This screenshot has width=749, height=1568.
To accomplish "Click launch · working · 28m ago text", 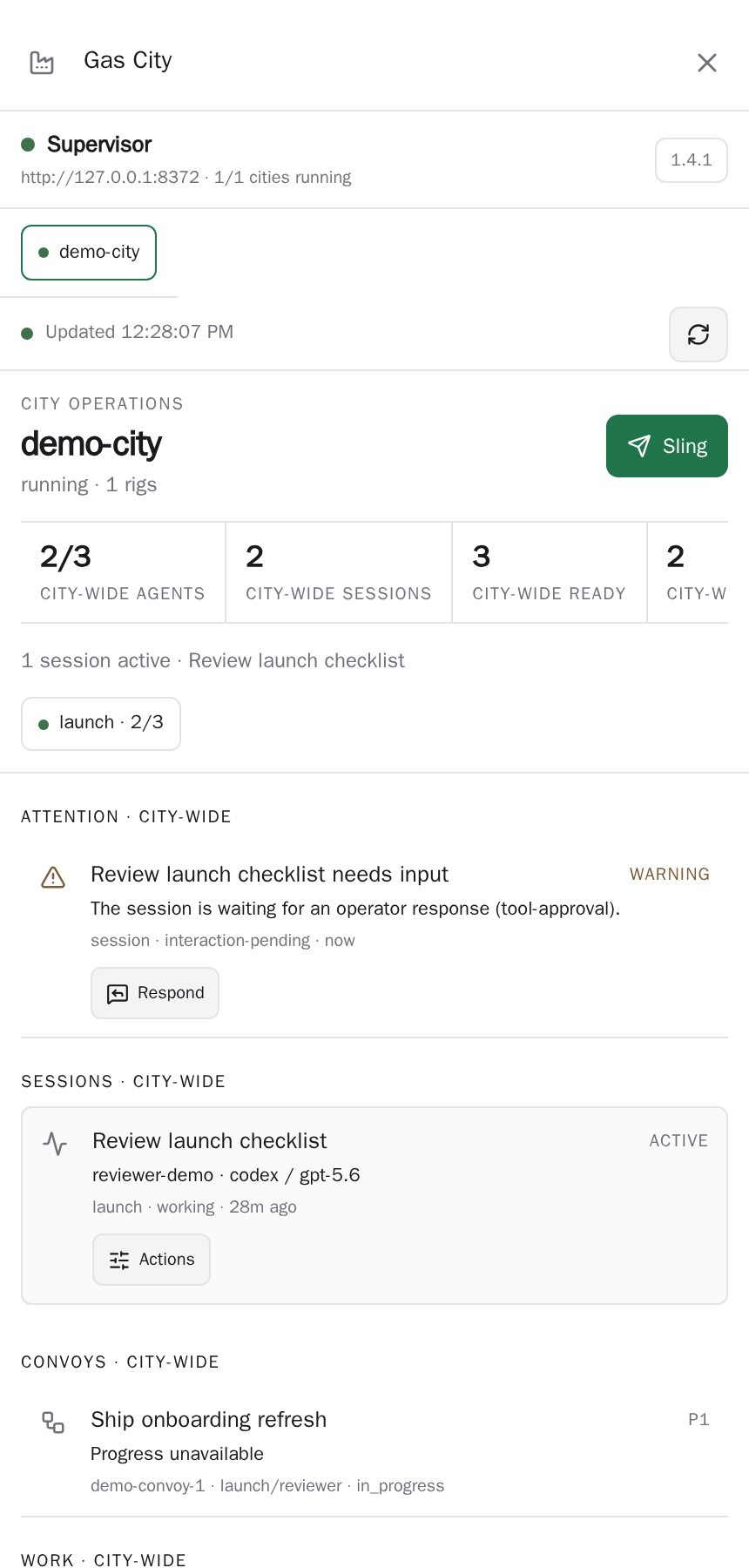I will (194, 1207).
